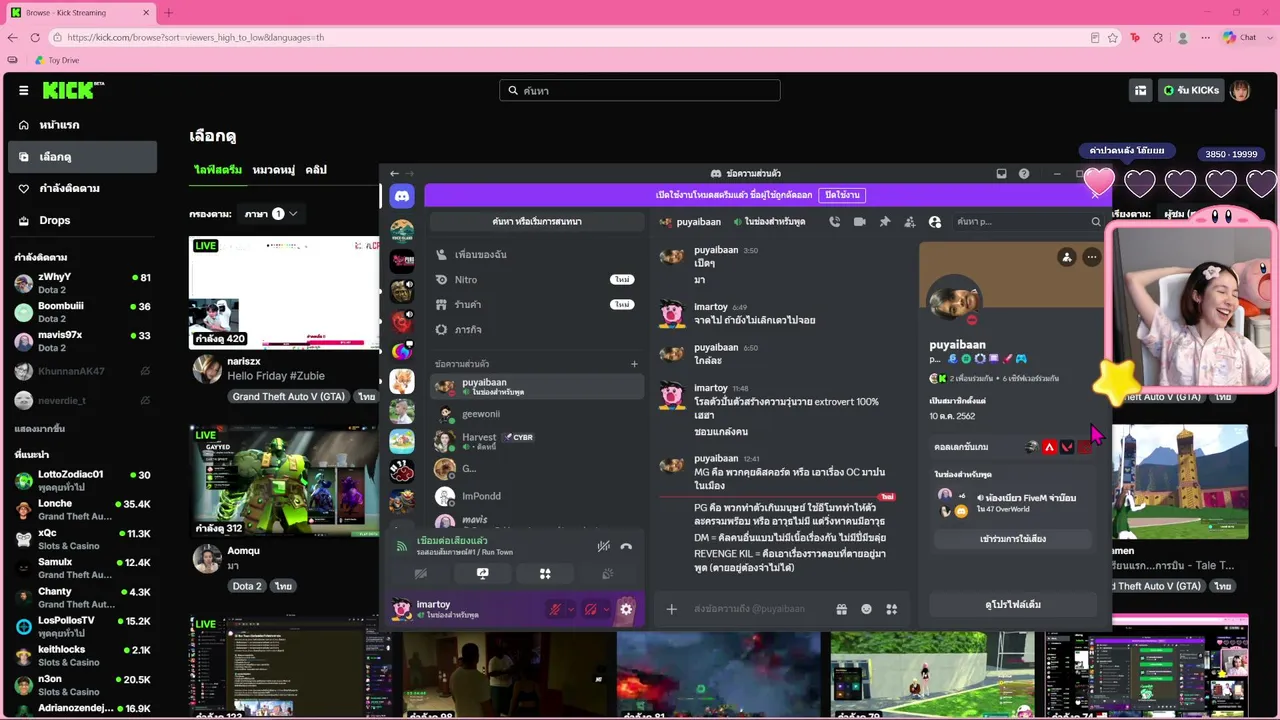1280x720 pixels.
Task: Toggle Discord headphone deafen
Action: 590,609
